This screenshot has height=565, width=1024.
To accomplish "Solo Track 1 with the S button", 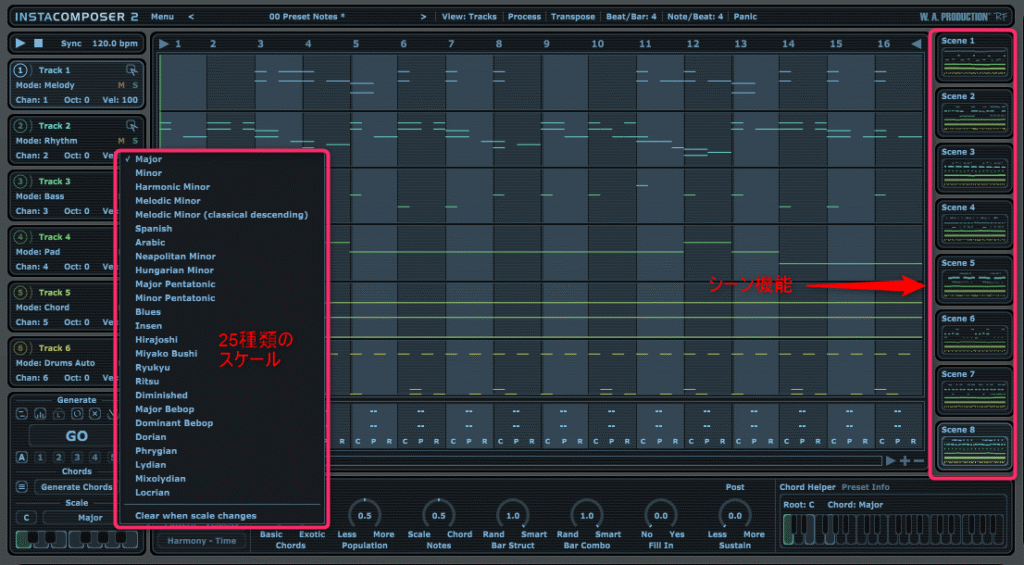I will [135, 85].
